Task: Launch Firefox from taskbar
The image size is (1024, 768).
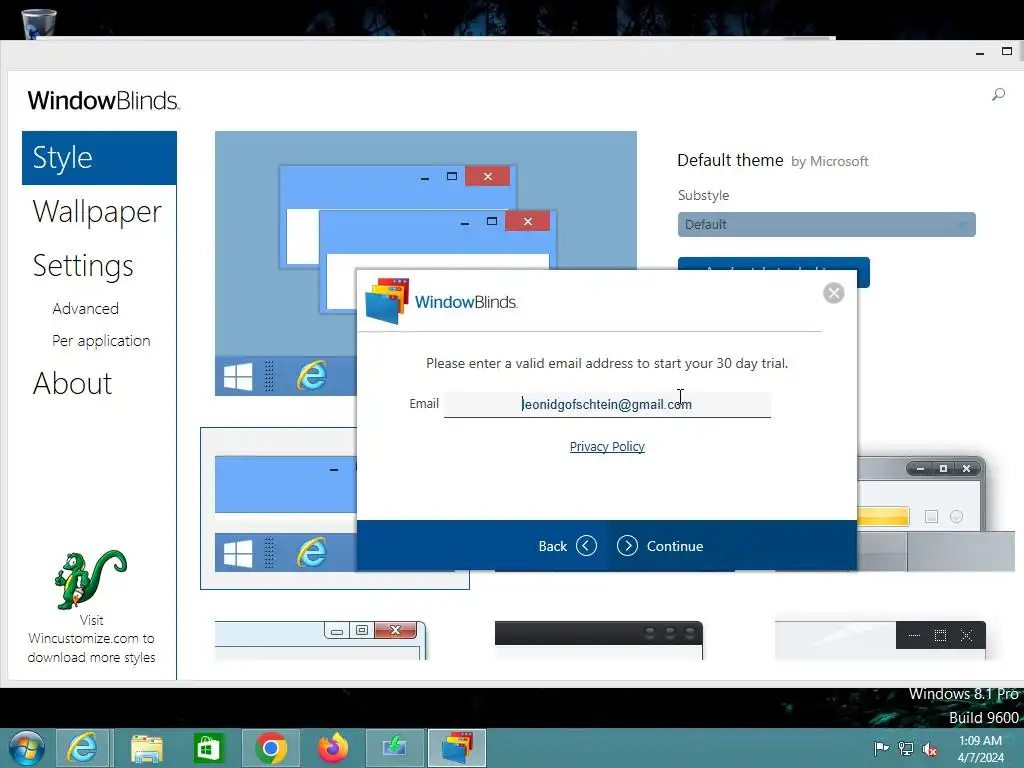Action: 333,748
